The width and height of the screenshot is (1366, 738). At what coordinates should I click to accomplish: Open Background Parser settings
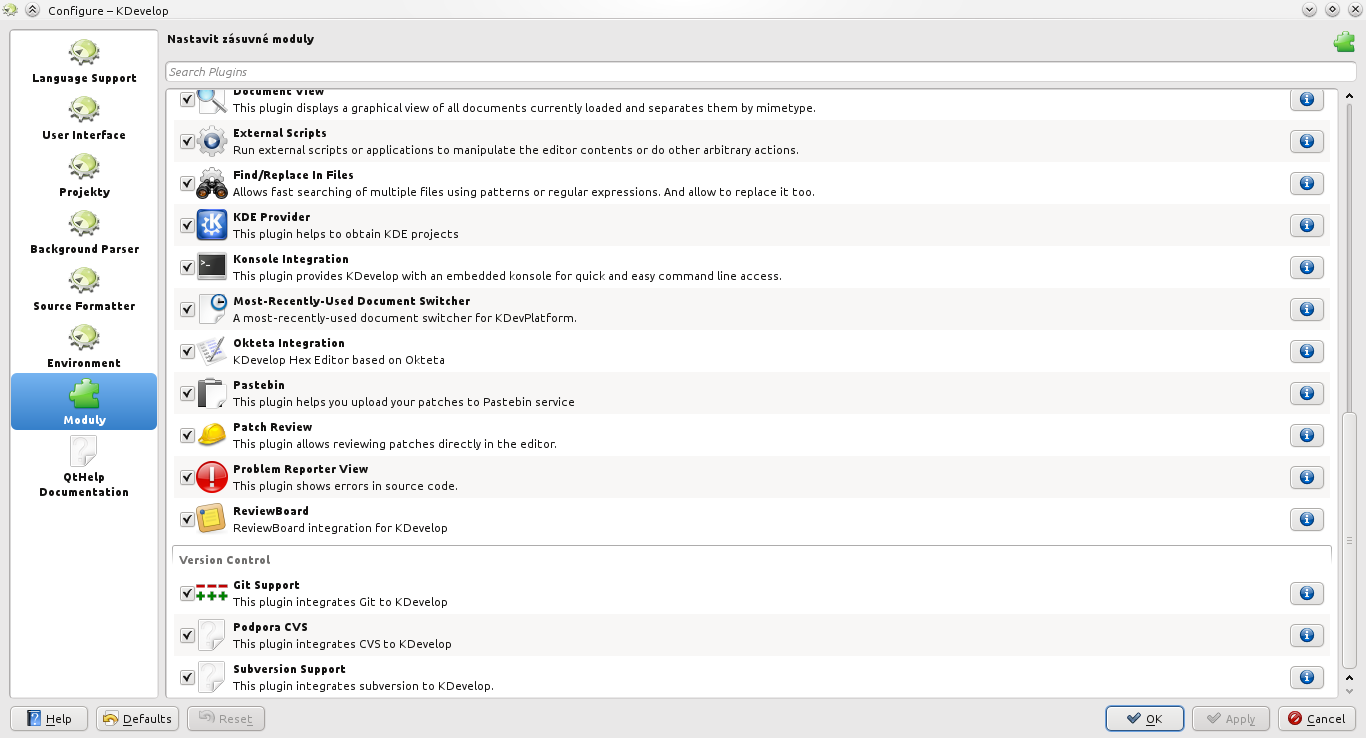pos(84,232)
